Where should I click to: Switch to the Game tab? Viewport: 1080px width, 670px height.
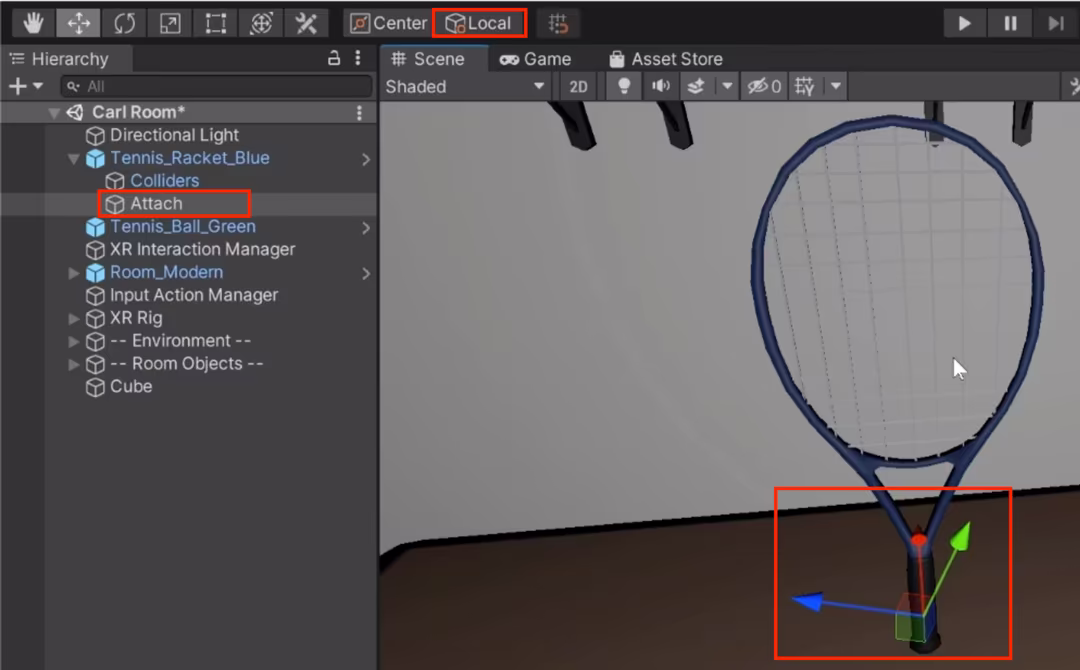tap(535, 59)
